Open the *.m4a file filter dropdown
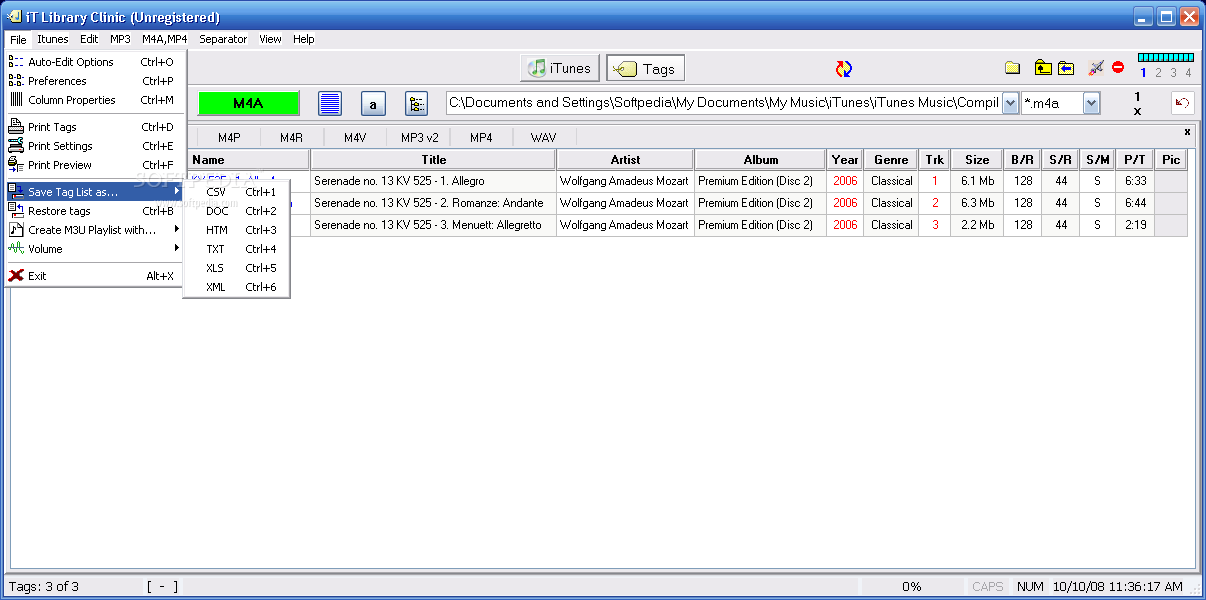 1091,103
